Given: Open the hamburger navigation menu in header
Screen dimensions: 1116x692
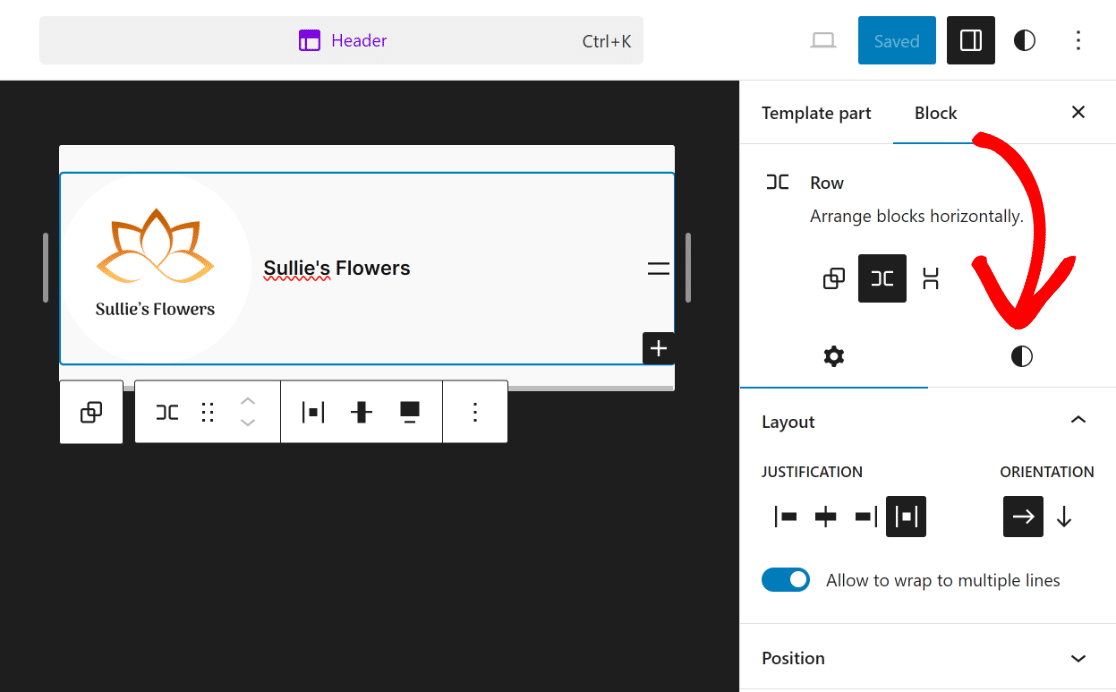Looking at the screenshot, I should pyautogui.click(x=658, y=268).
